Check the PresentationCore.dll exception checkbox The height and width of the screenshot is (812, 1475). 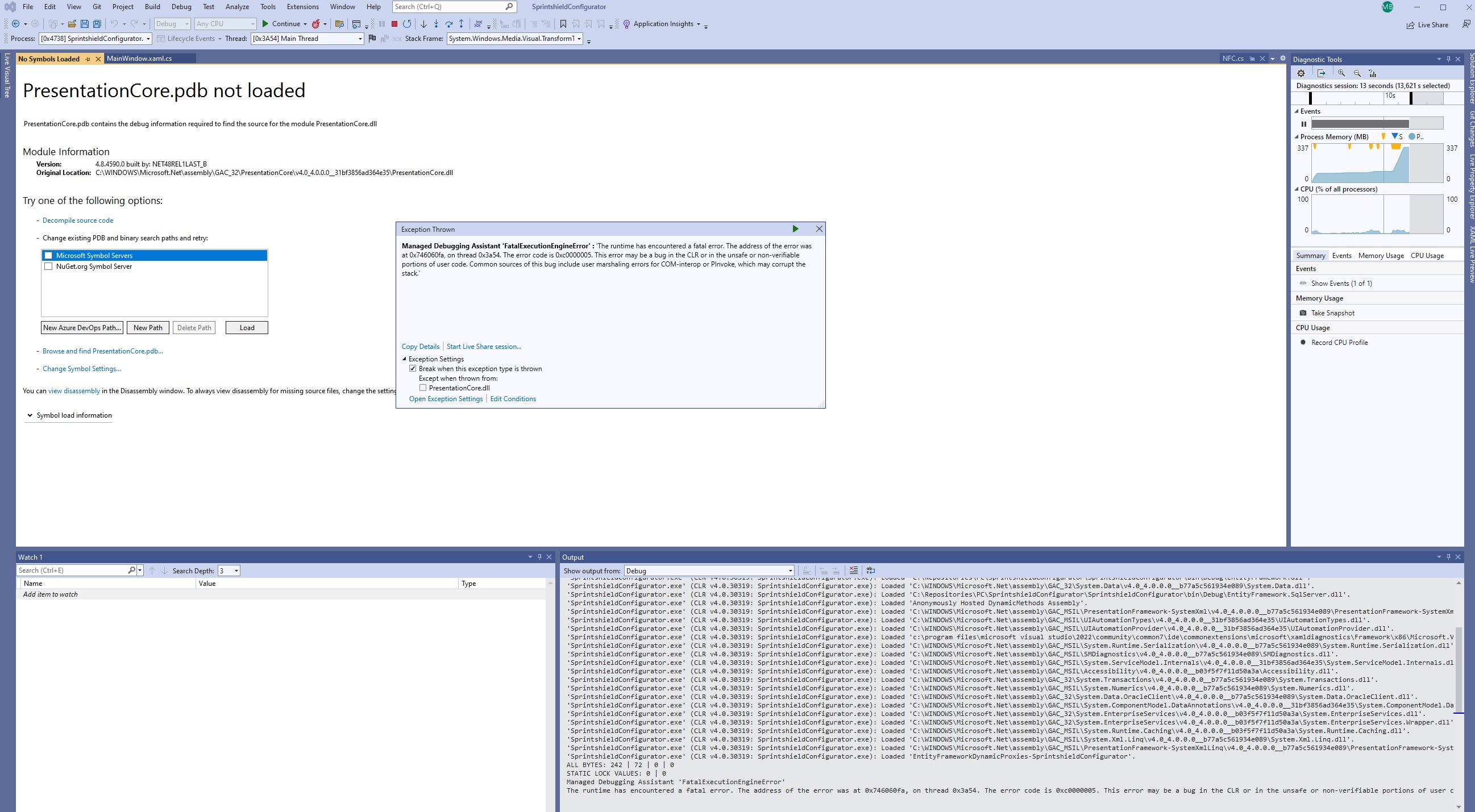tap(423, 388)
